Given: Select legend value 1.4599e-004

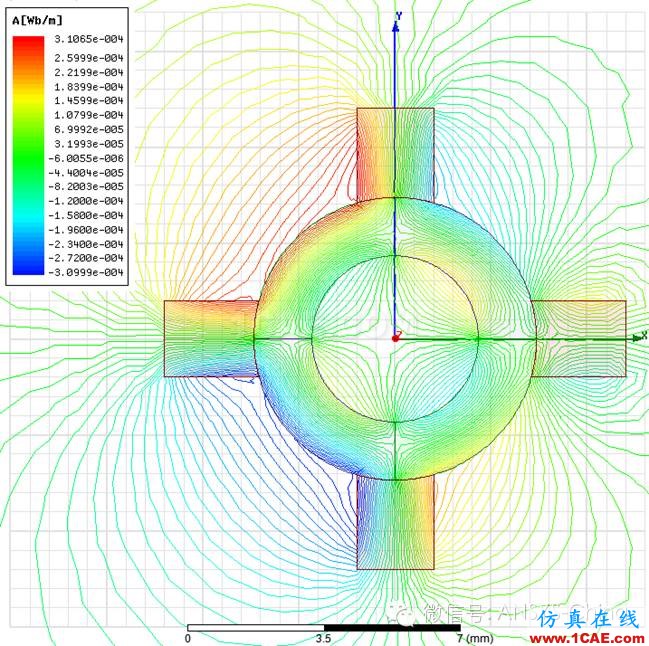Looking at the screenshot, I should tap(89, 101).
